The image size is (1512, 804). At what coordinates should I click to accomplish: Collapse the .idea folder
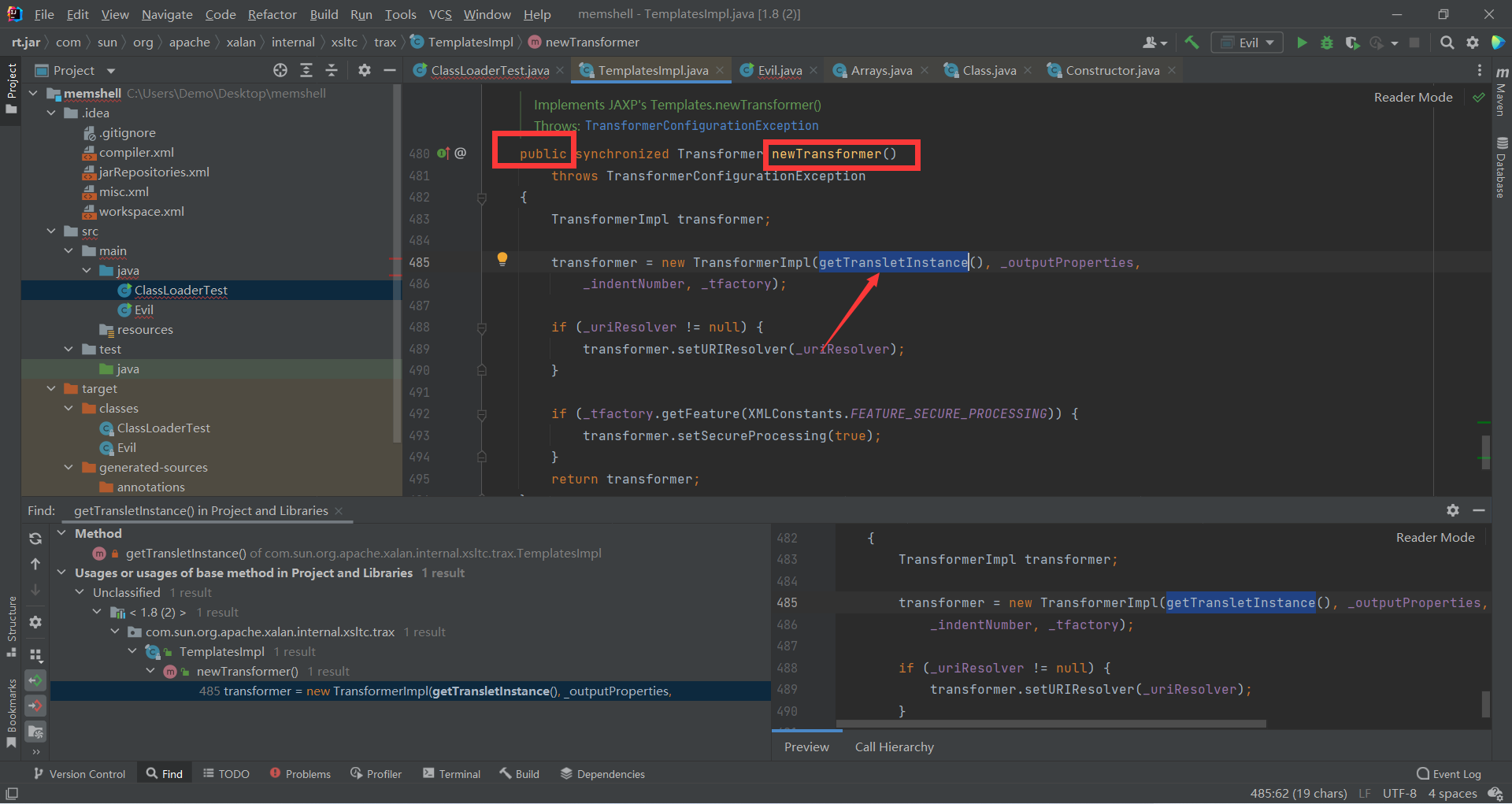(x=51, y=113)
